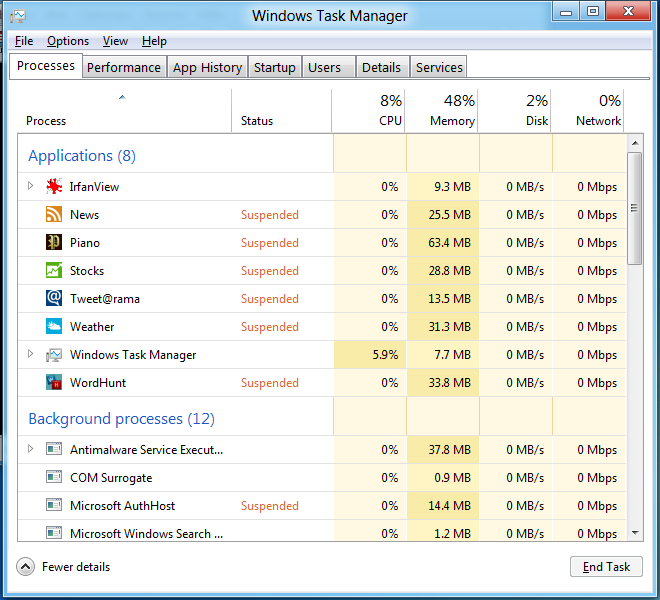Select the Tweet@rama app icon
660x600 pixels.
tap(54, 298)
